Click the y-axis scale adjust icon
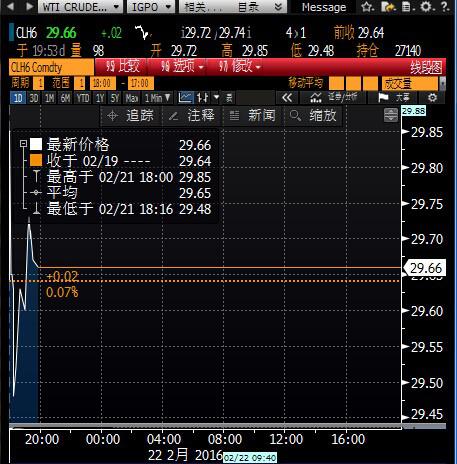The height and width of the screenshot is (464, 457). point(391,115)
